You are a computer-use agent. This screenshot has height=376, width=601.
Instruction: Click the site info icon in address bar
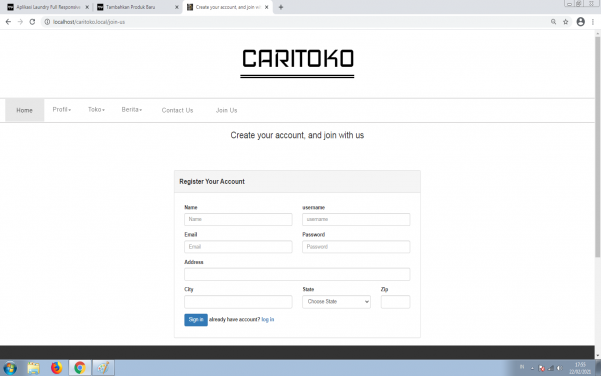[47, 22]
